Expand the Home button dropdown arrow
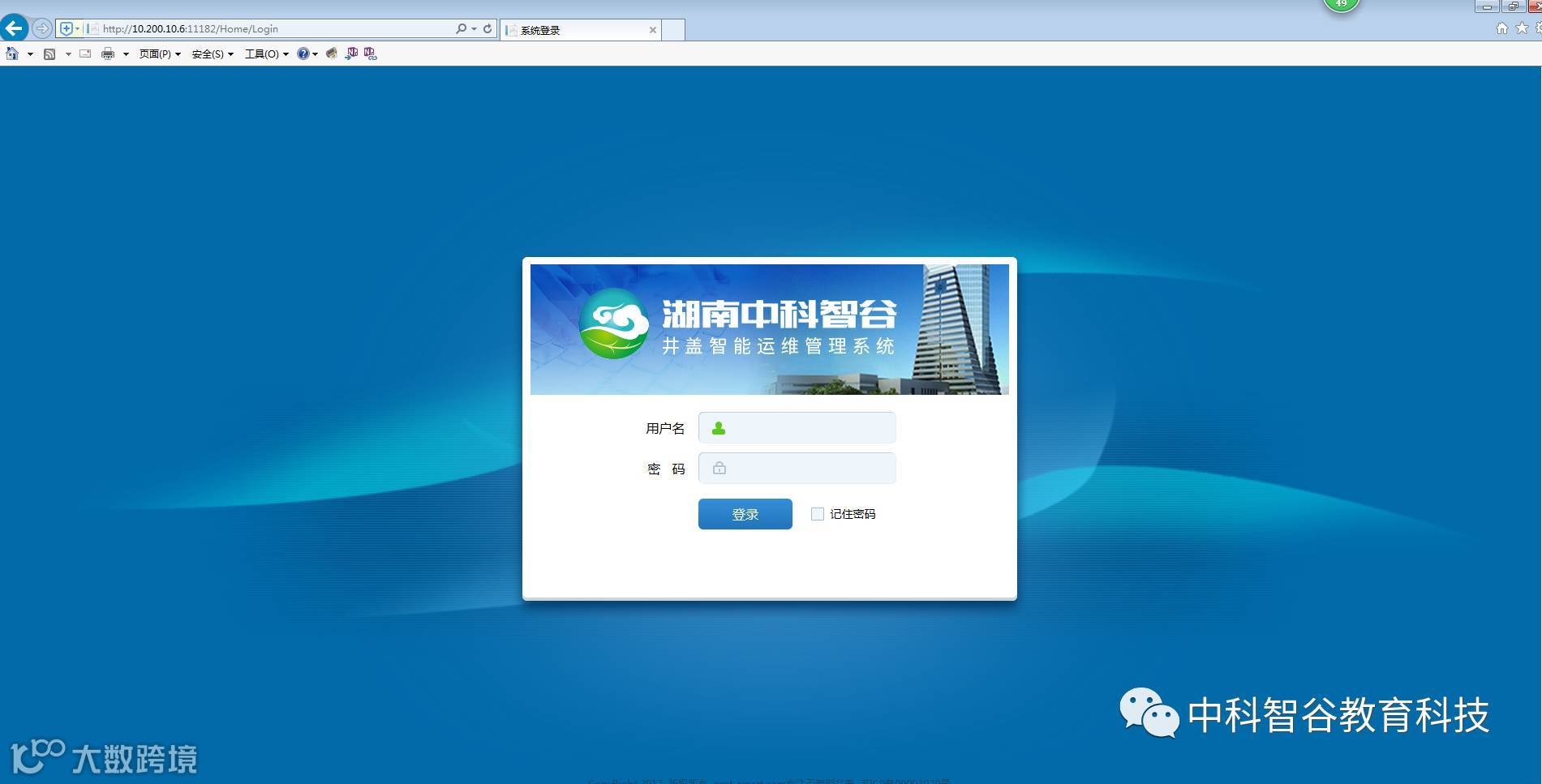1542x784 pixels. (30, 54)
